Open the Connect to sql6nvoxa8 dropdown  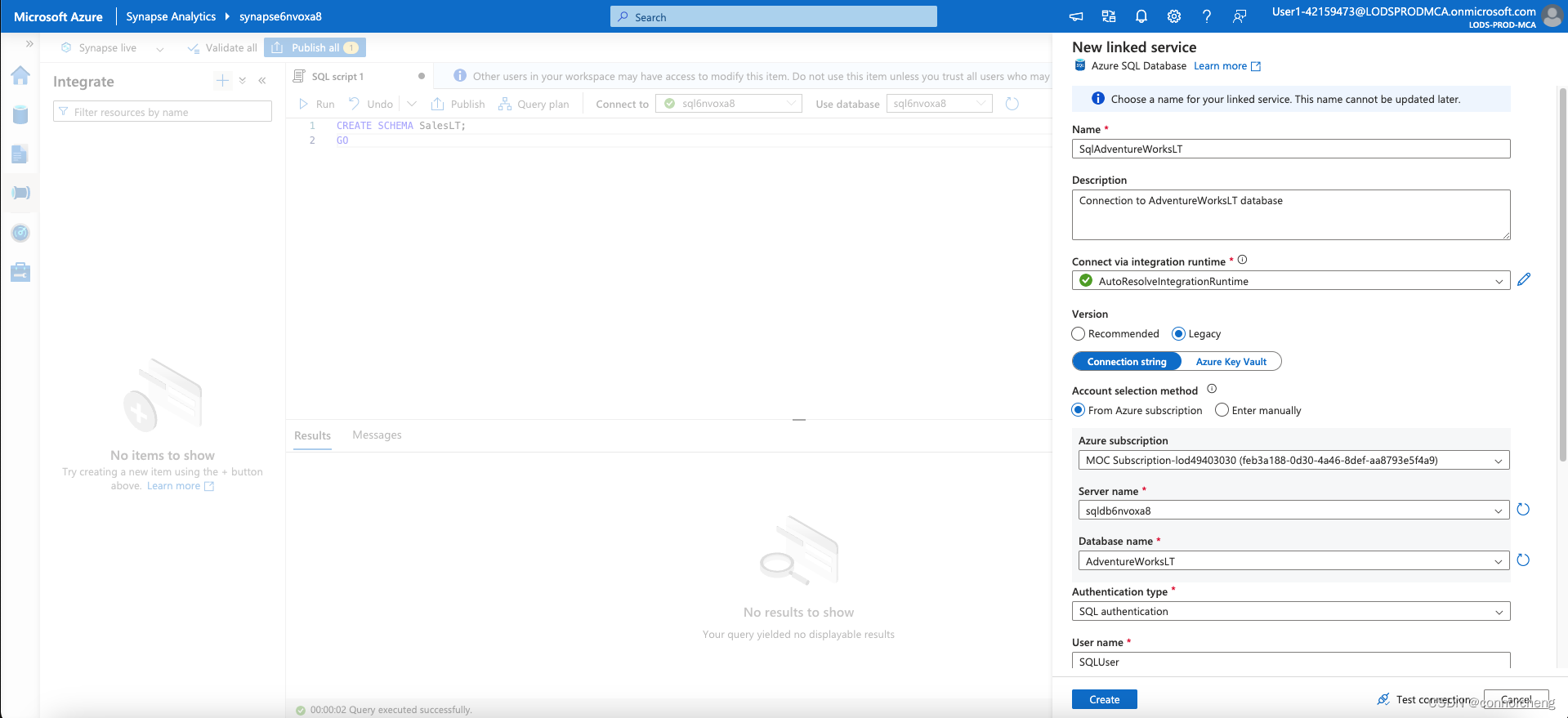pyautogui.click(x=728, y=104)
